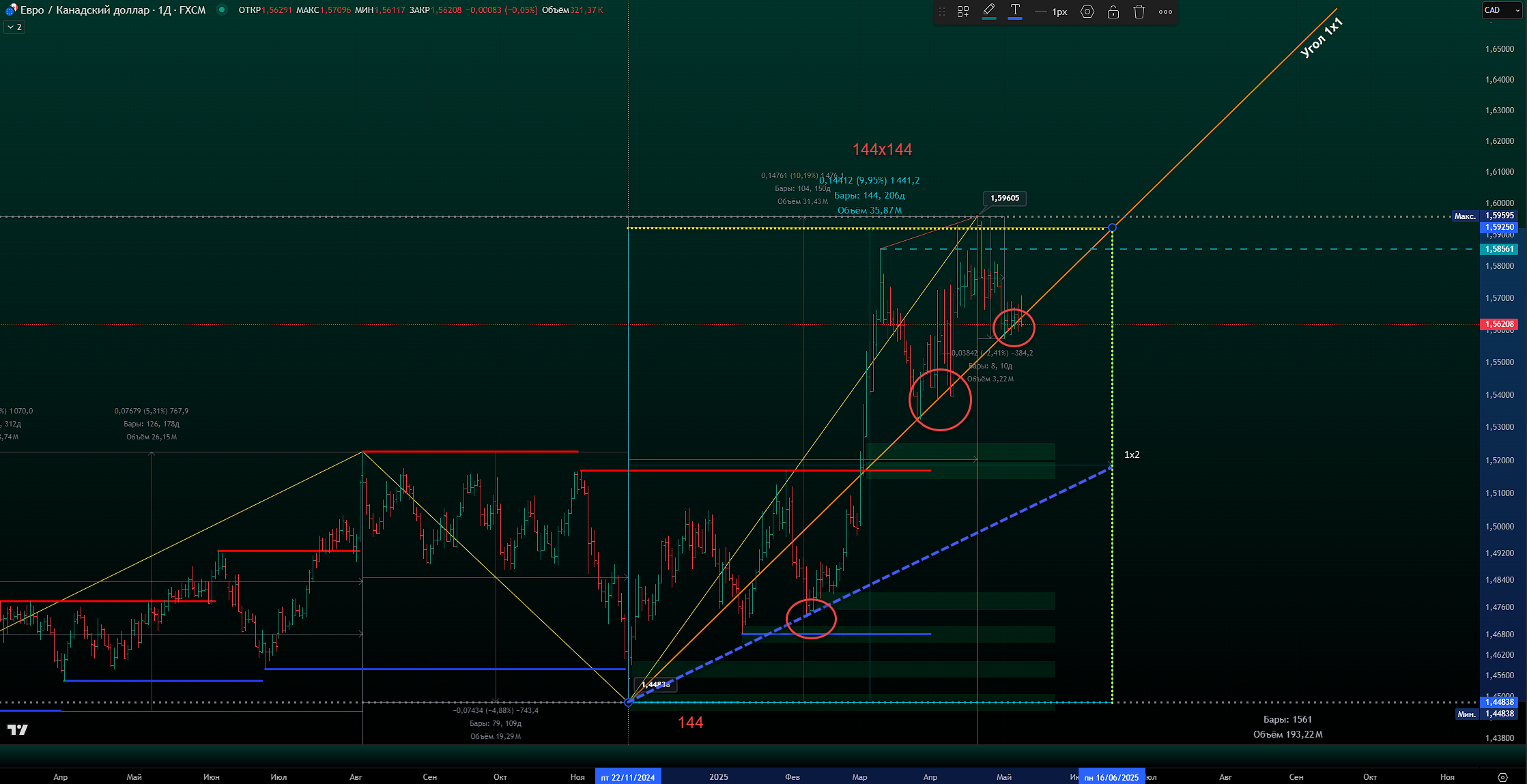Click the 1,44838 price callout at the low
Screen dimensions: 1527x784
[x=655, y=684]
